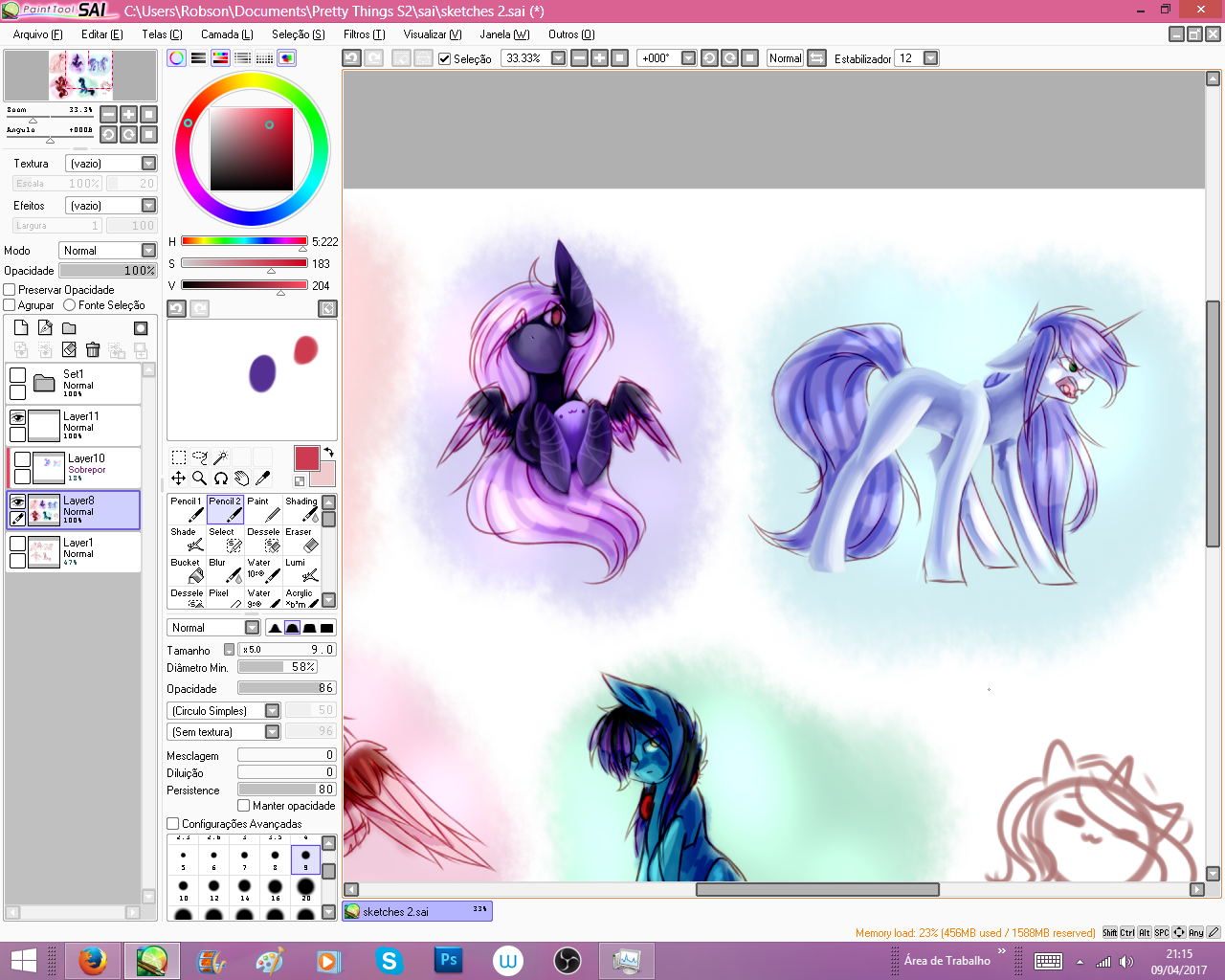Screen dimensions: 1225x980
Task: Open the Visualizar menu
Action: click(x=433, y=34)
